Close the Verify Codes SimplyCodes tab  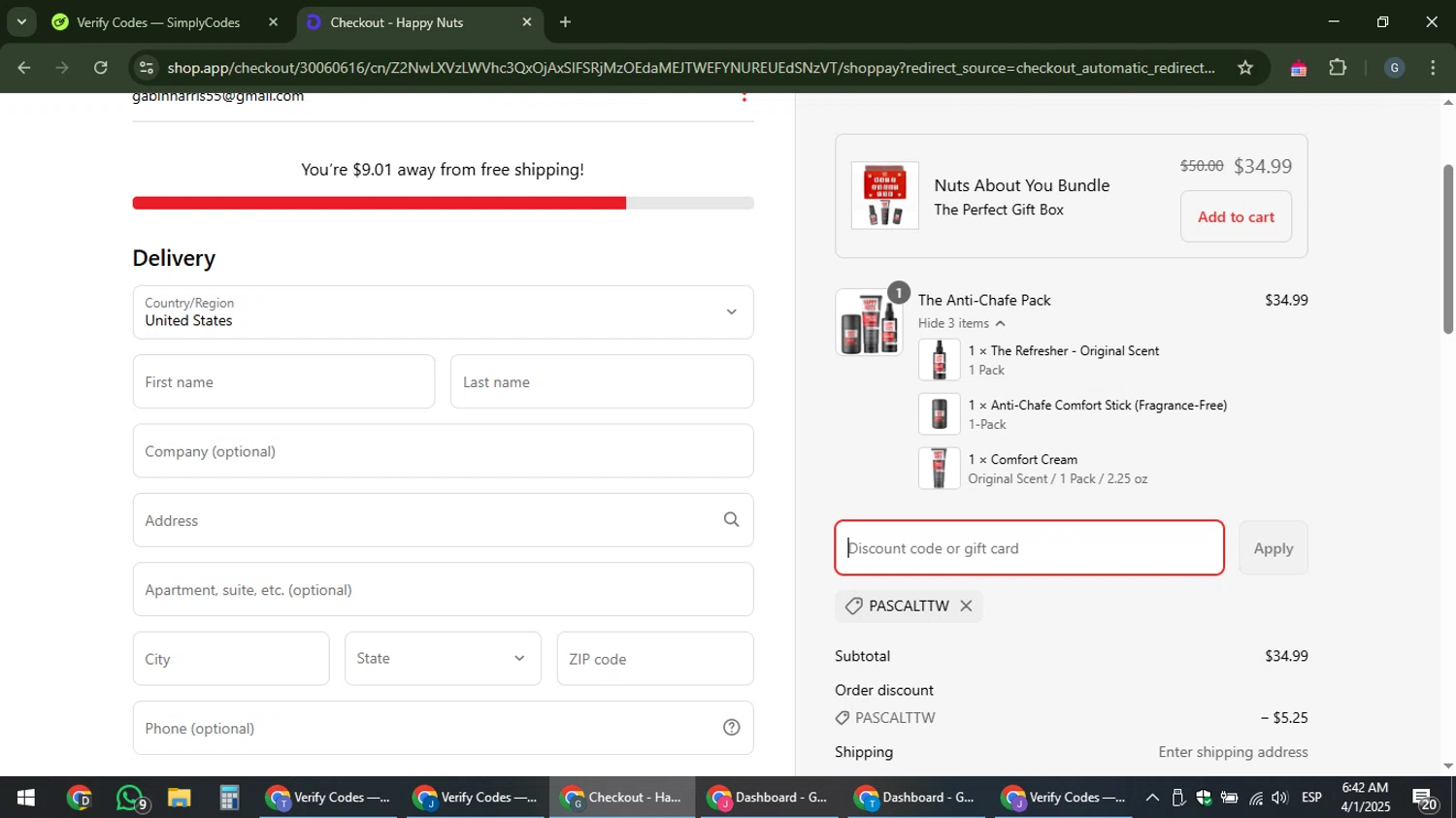[273, 21]
